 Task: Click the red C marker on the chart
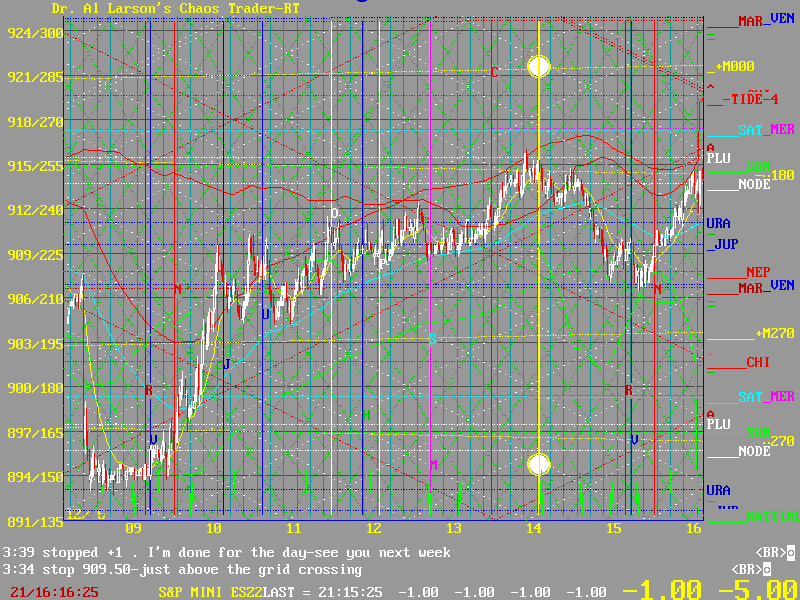pyautogui.click(x=494, y=72)
